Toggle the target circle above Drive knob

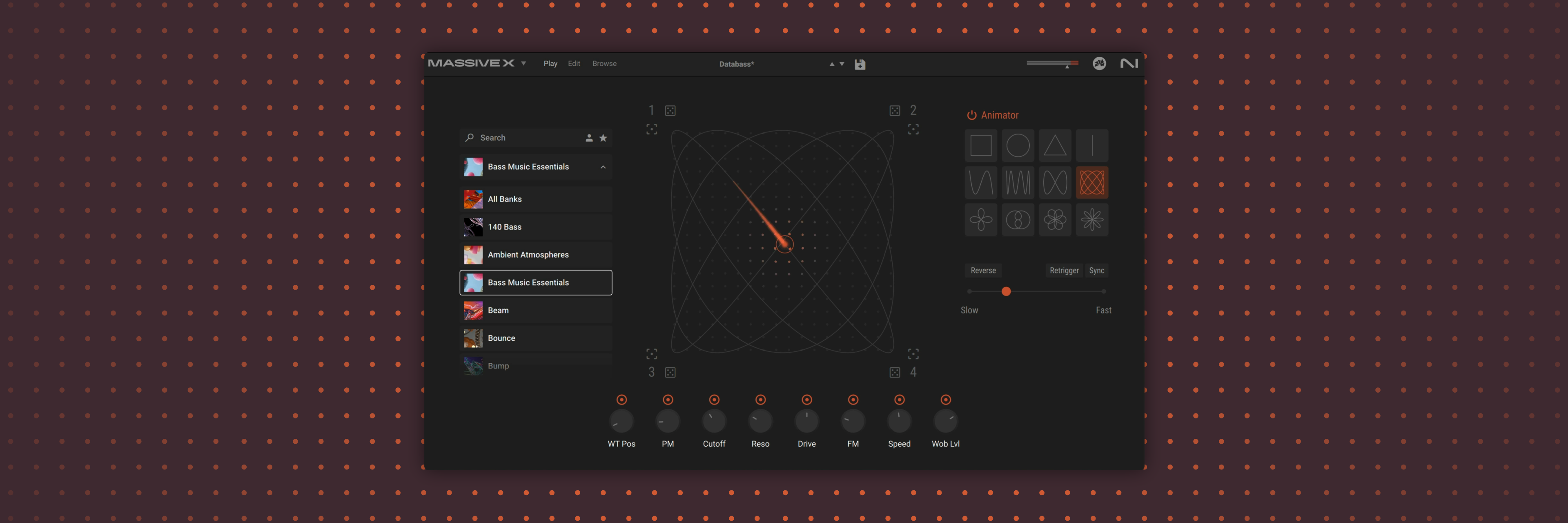pos(806,400)
